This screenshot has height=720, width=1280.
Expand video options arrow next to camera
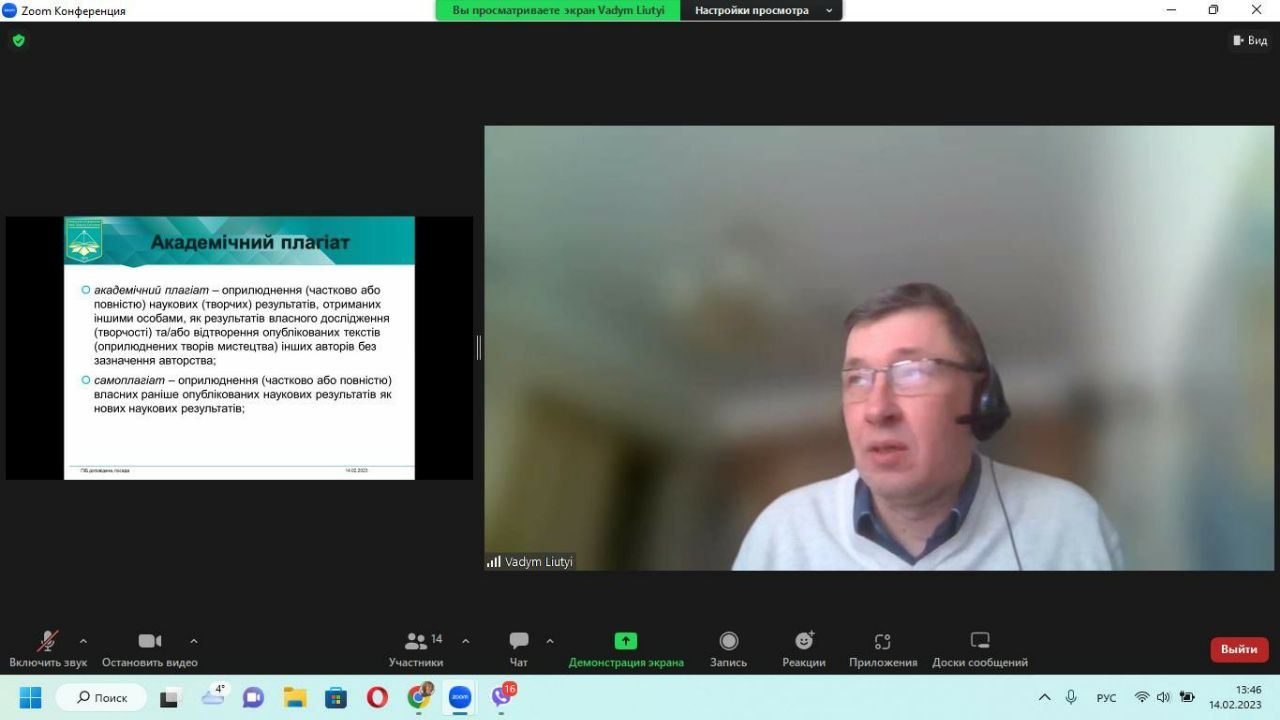(194, 641)
